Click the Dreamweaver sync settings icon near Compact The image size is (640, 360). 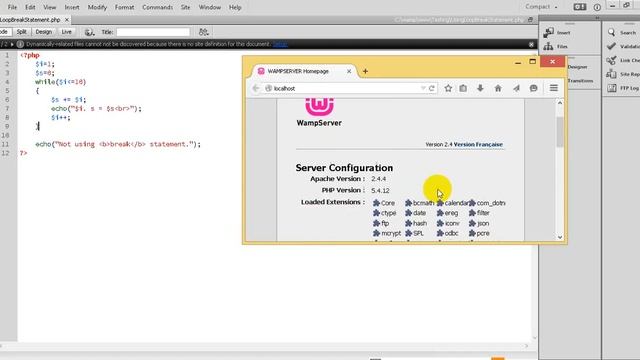(x=580, y=7)
